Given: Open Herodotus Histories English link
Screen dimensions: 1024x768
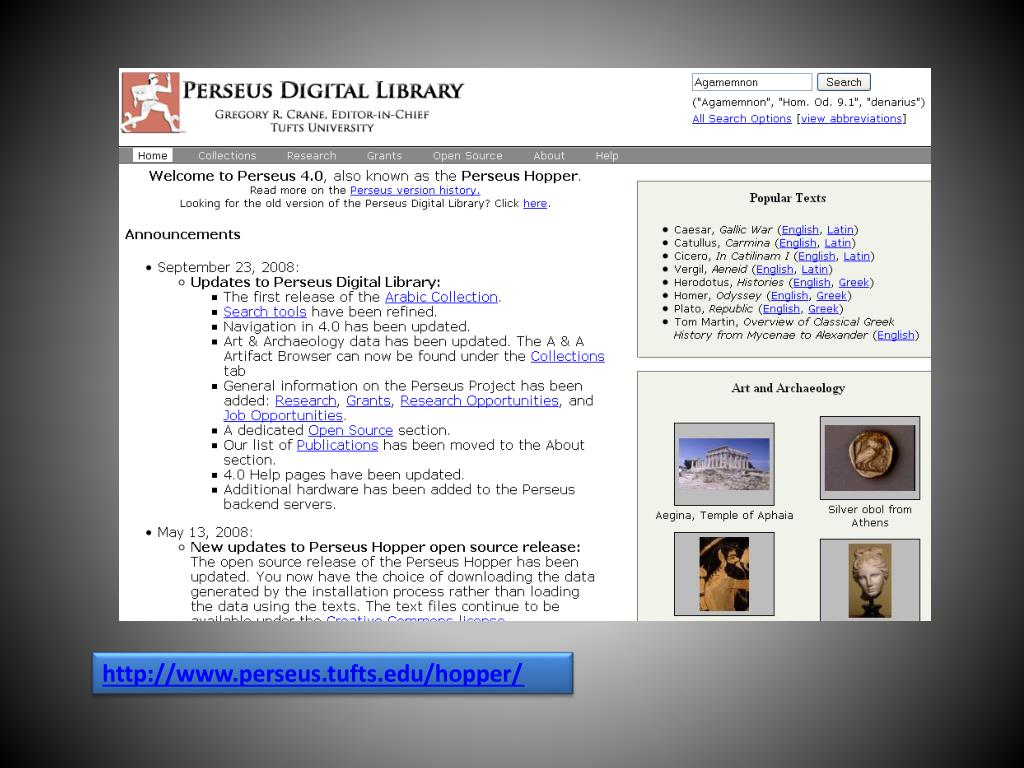Looking at the screenshot, I should [812, 282].
